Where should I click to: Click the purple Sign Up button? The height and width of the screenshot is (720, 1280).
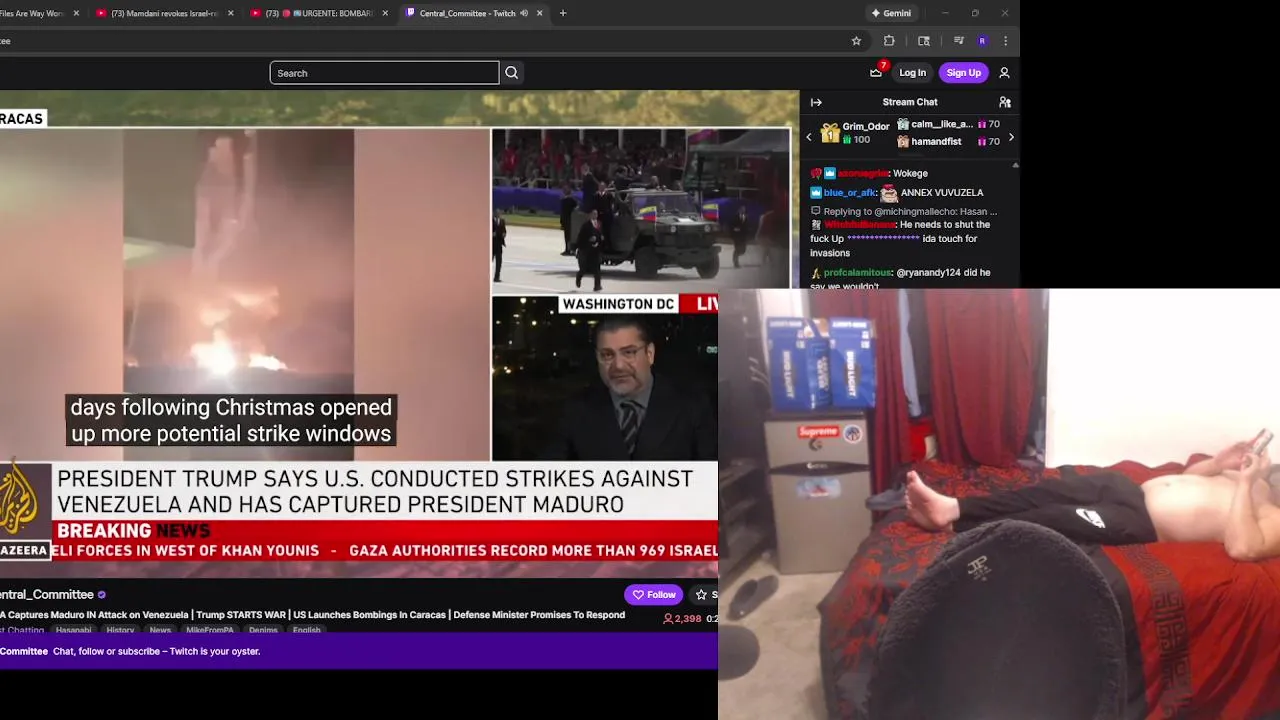[964, 72]
